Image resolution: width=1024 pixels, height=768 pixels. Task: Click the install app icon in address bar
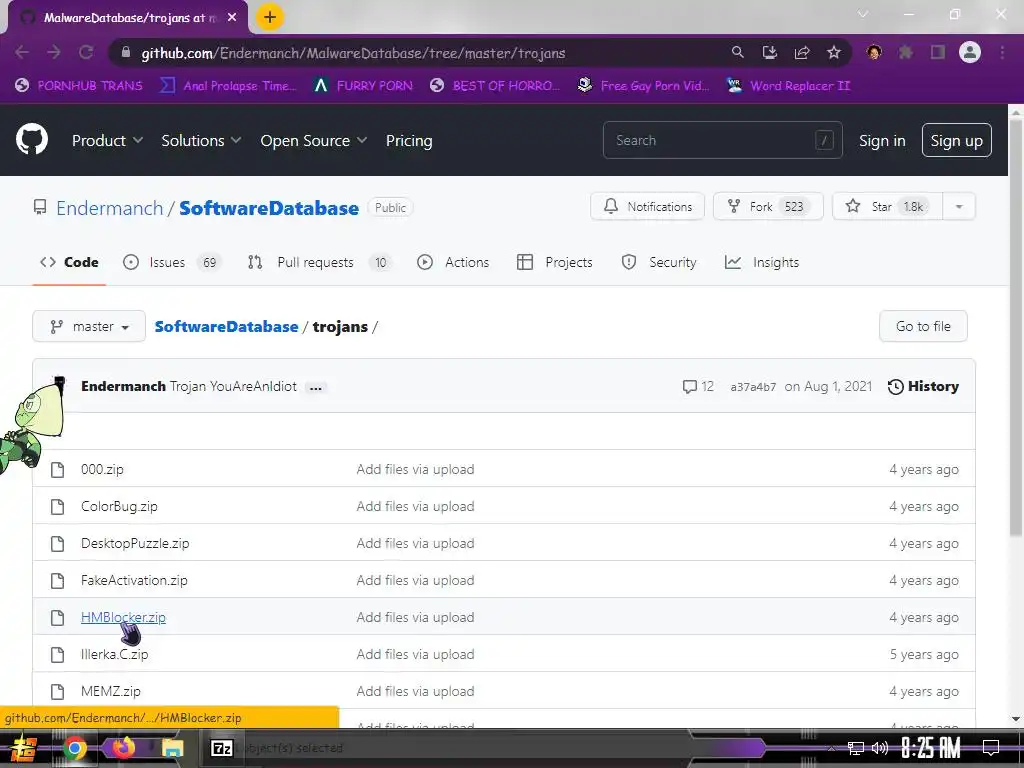(770, 52)
